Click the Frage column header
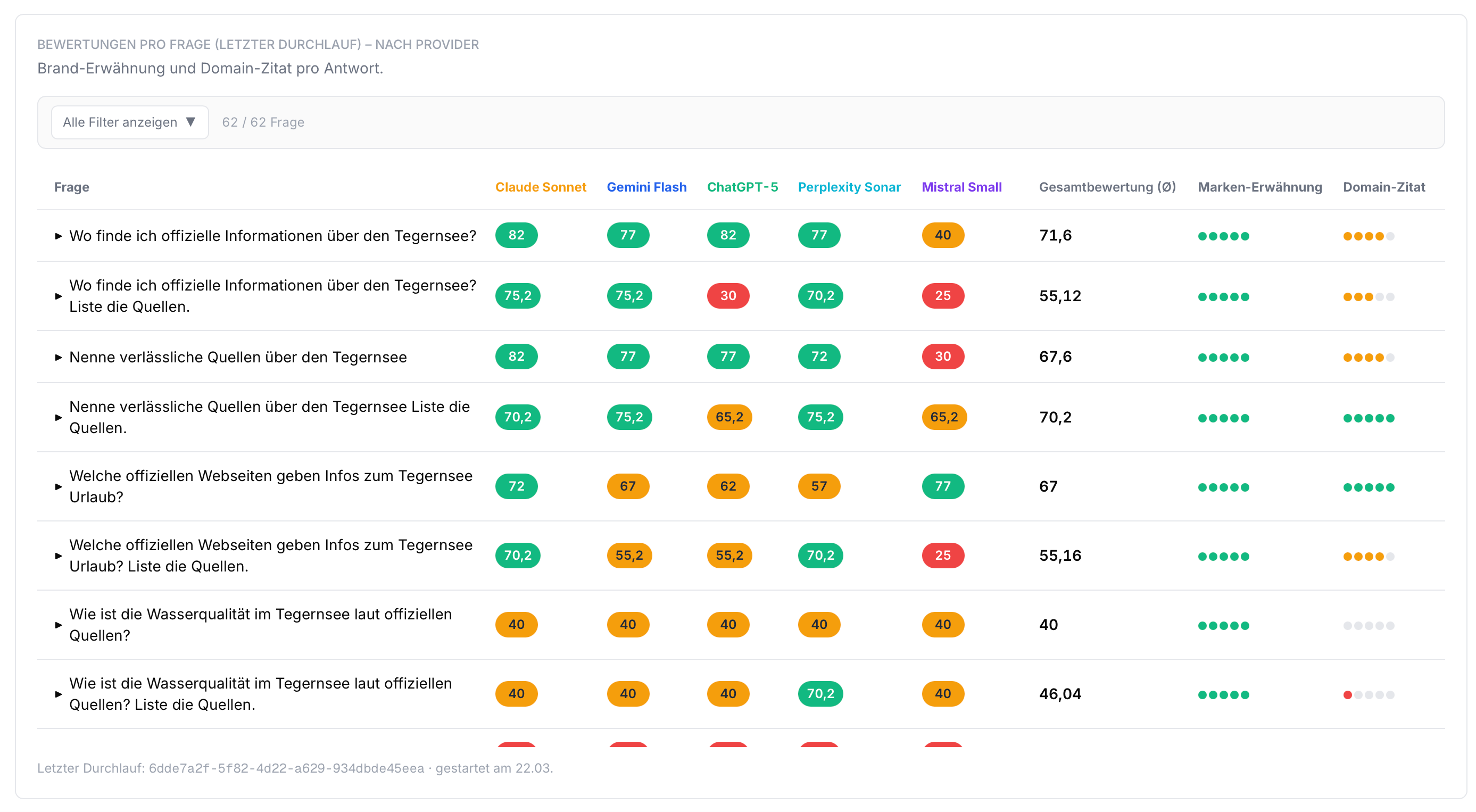 coord(72,187)
